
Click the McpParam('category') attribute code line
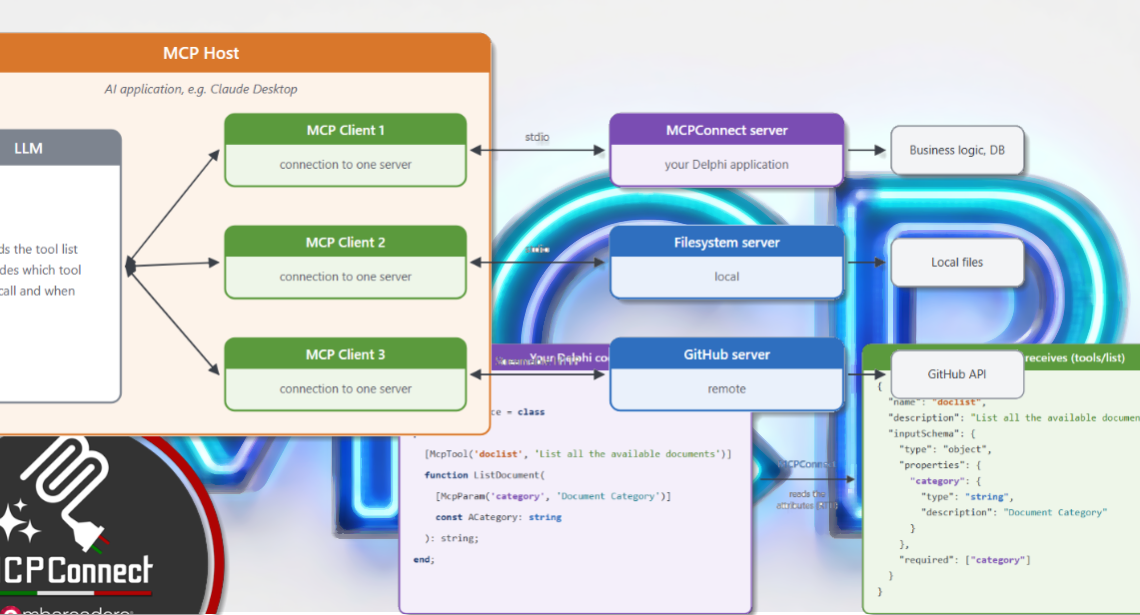coord(553,496)
